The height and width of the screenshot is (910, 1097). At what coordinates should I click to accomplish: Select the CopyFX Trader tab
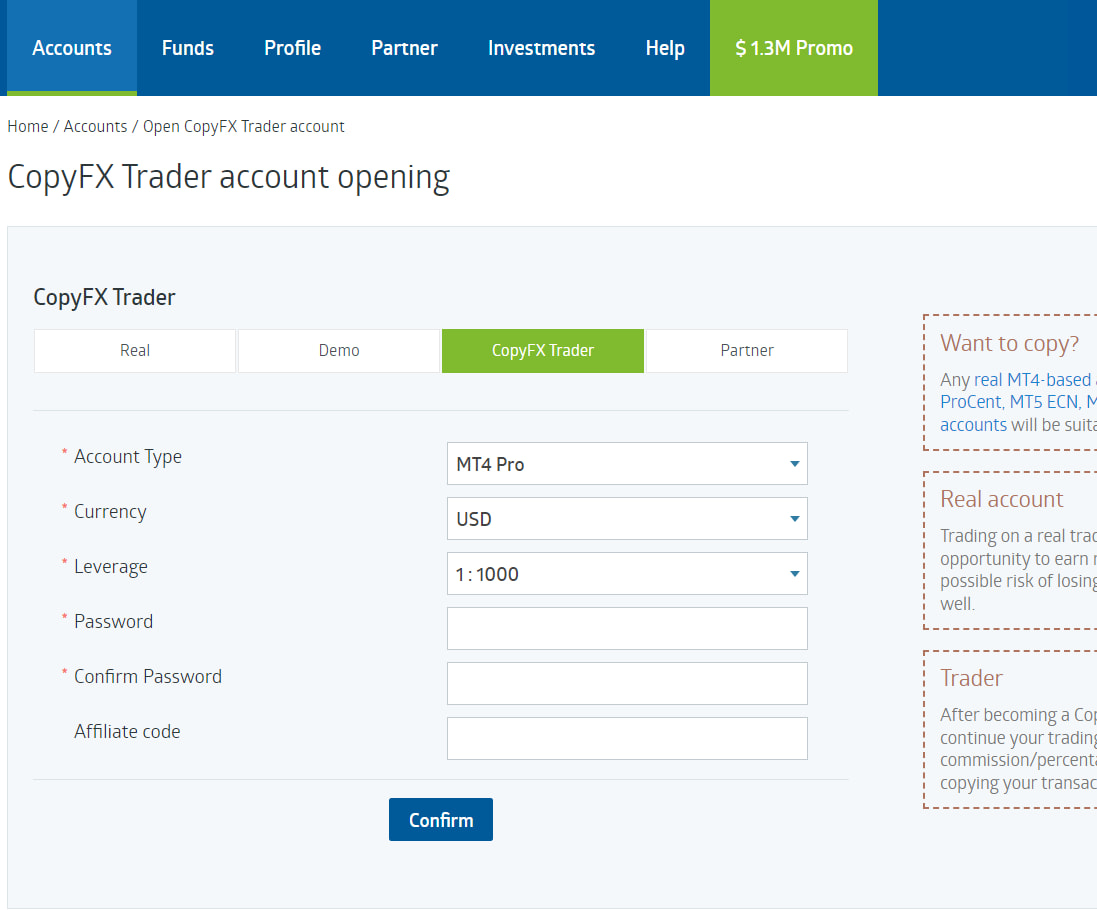point(543,350)
